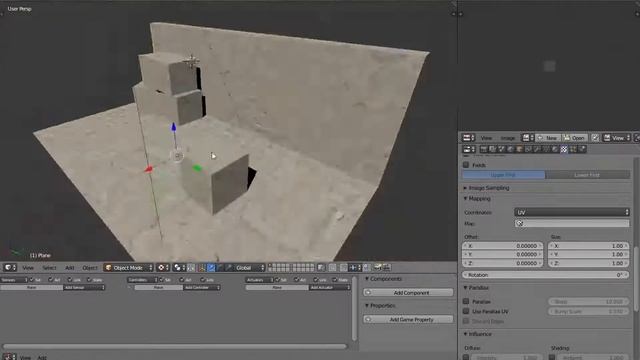
Task: Open the pivot point selector in 3D header
Action: (x=179, y=268)
